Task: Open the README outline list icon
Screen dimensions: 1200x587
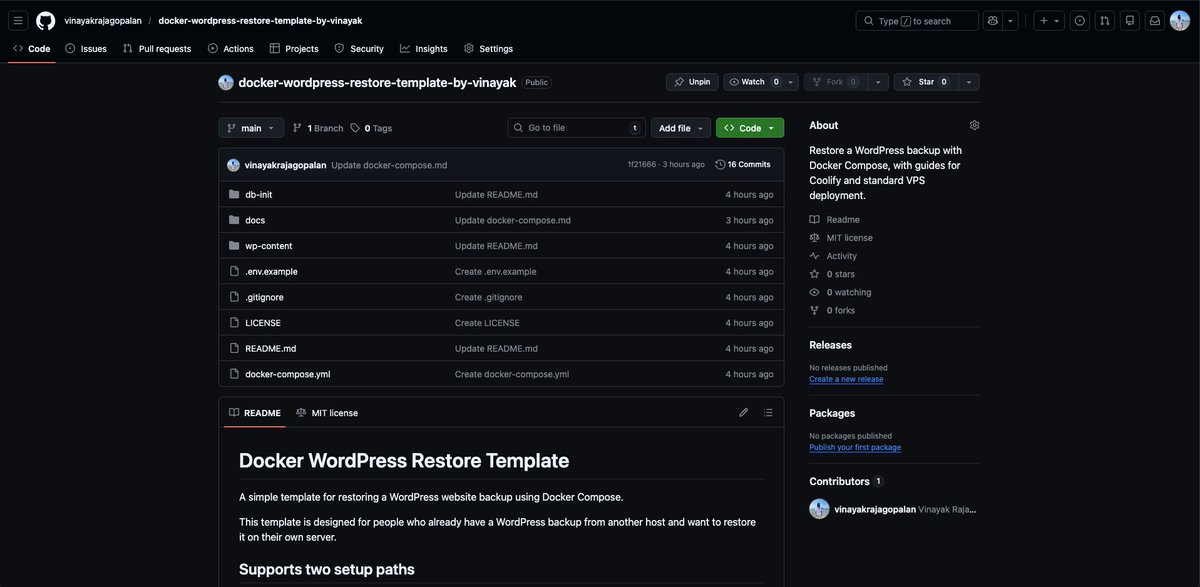Action: [768, 412]
